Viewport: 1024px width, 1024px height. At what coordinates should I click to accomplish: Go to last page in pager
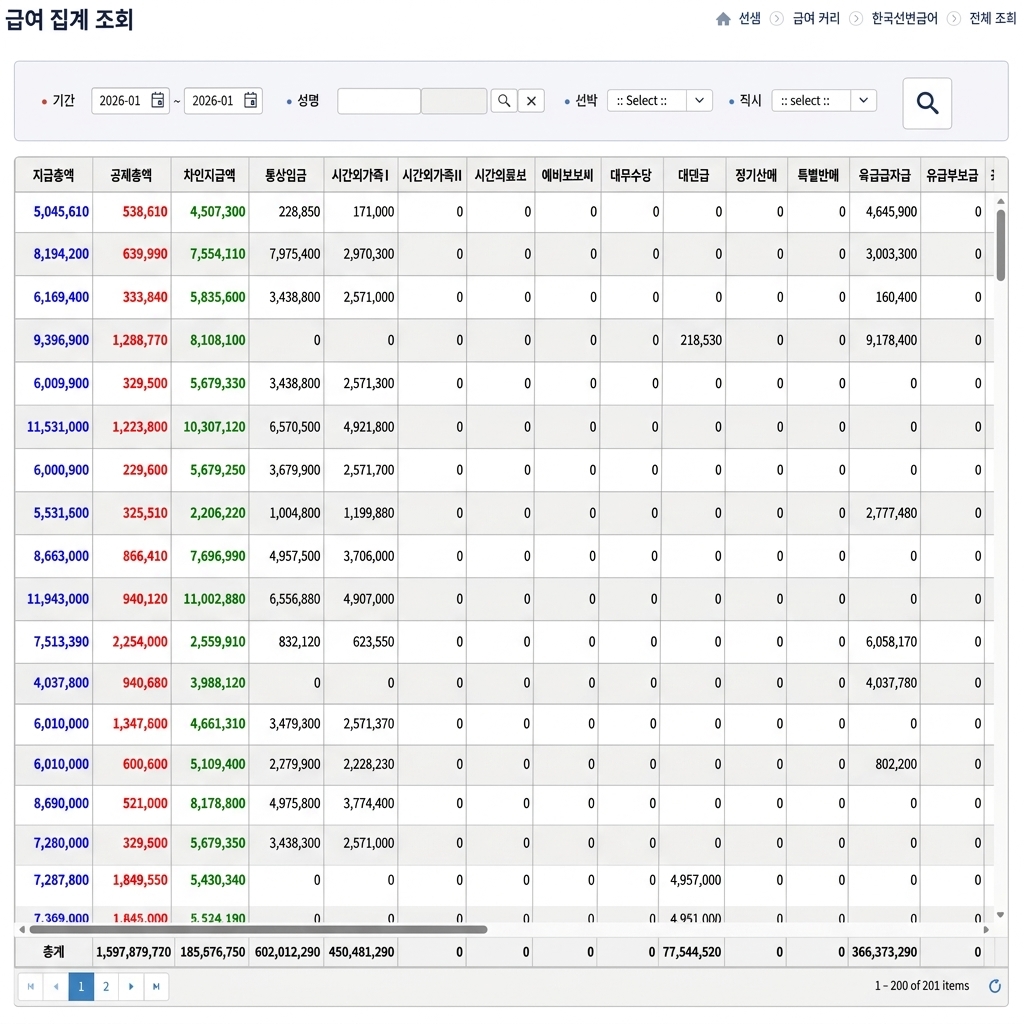coord(156,986)
